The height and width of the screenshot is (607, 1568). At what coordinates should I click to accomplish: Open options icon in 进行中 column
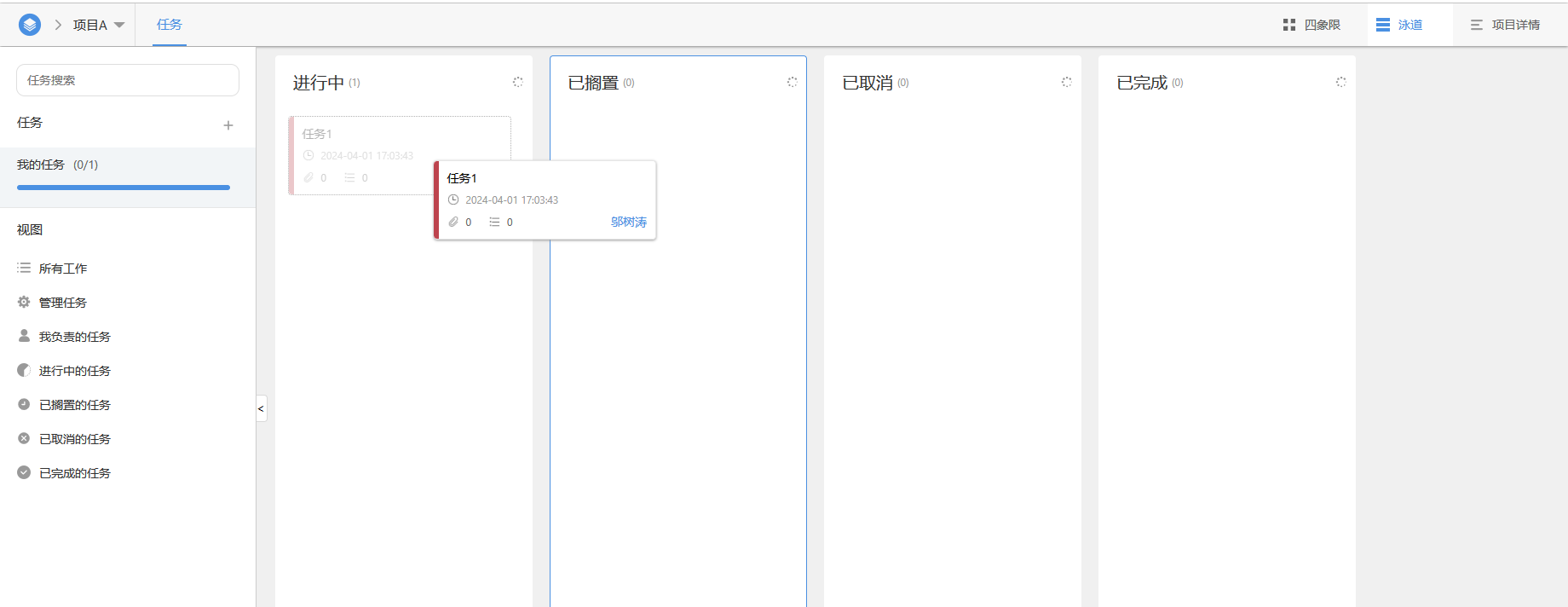pos(517,82)
